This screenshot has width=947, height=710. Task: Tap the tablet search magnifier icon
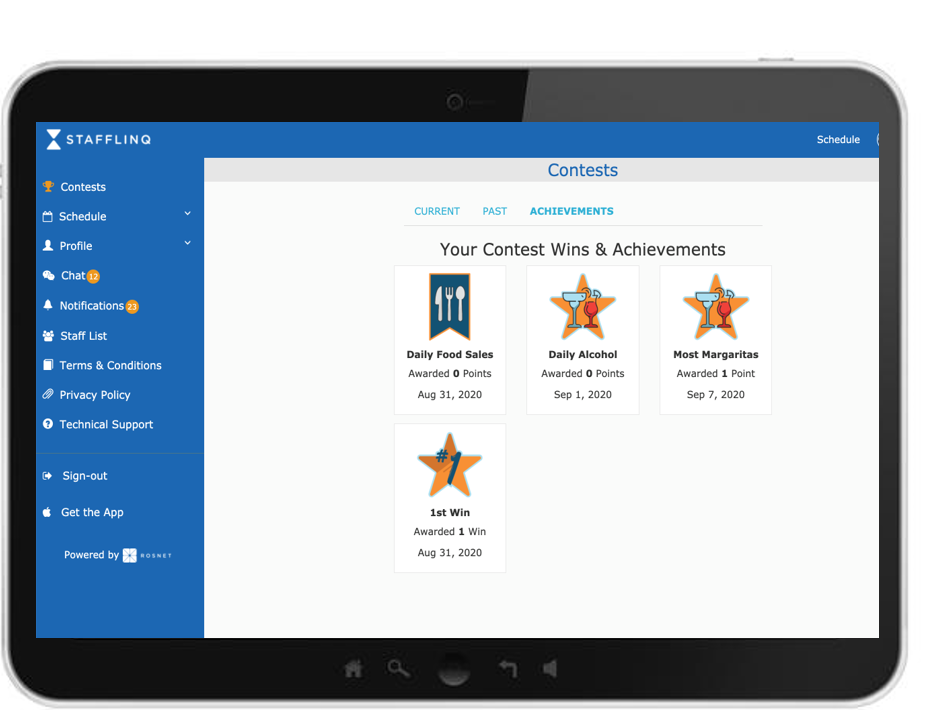point(399,669)
